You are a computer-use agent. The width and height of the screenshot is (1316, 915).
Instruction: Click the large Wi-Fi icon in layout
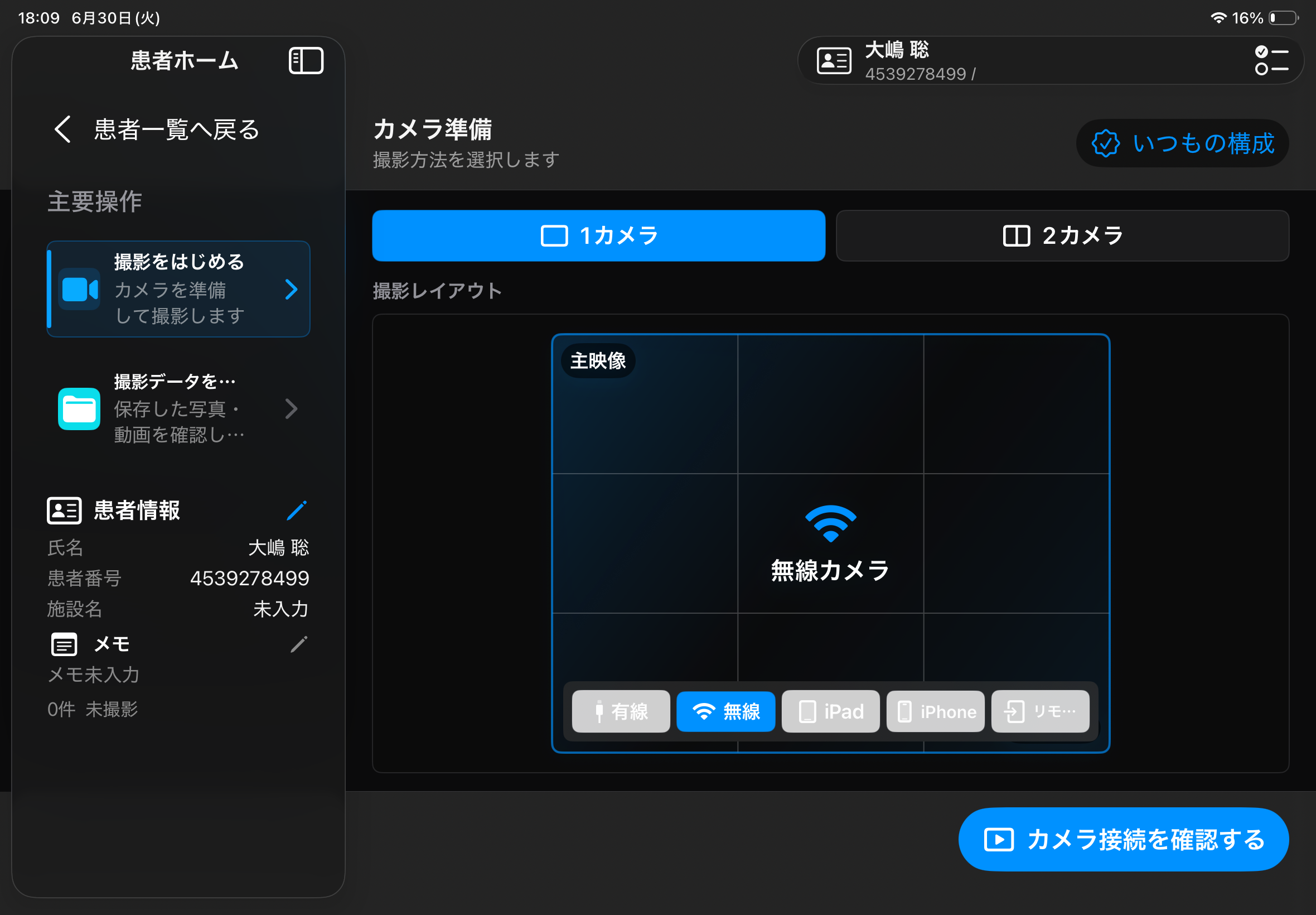(x=831, y=523)
